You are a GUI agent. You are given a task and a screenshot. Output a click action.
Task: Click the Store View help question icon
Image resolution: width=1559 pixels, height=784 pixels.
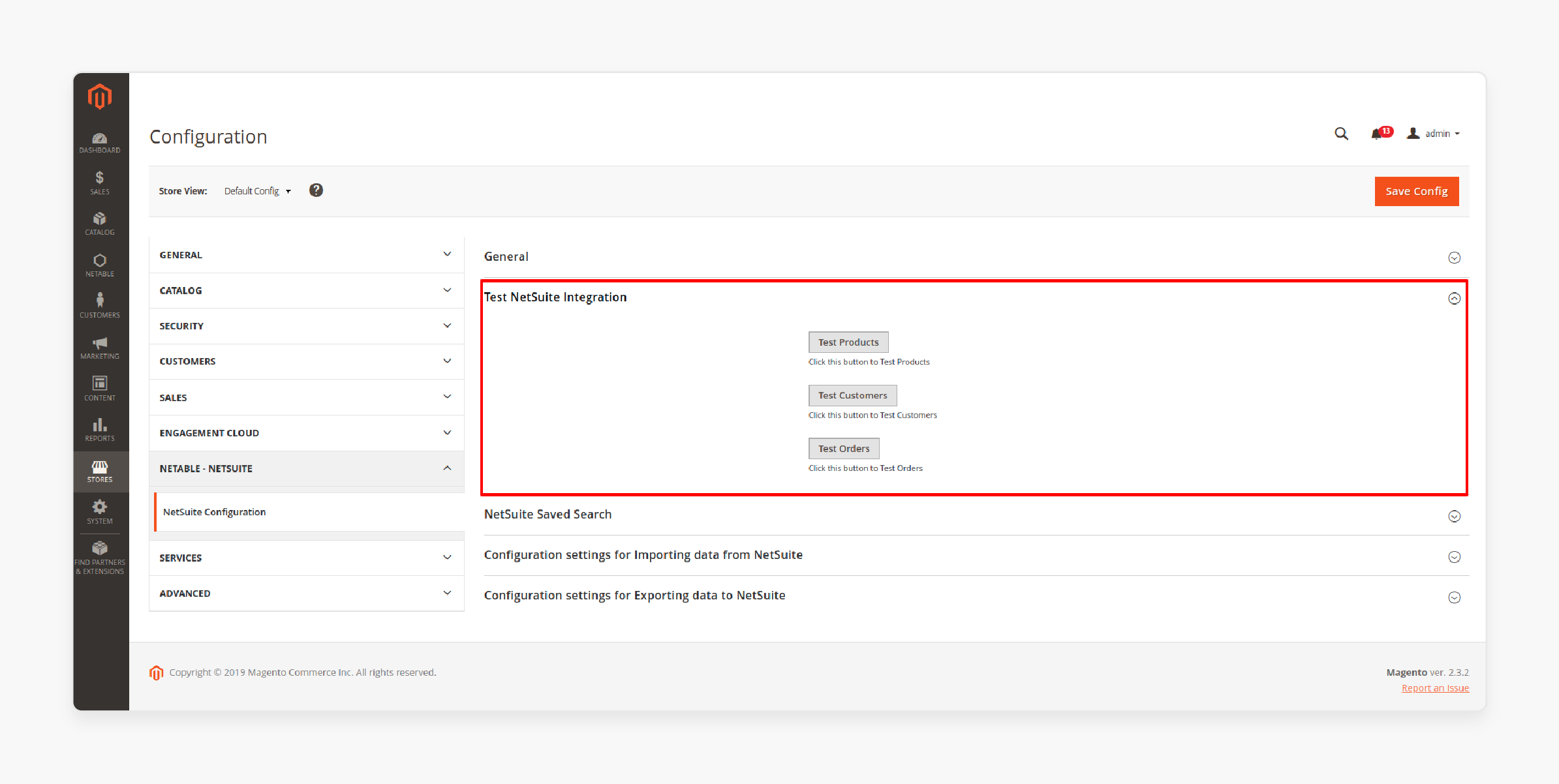tap(316, 190)
